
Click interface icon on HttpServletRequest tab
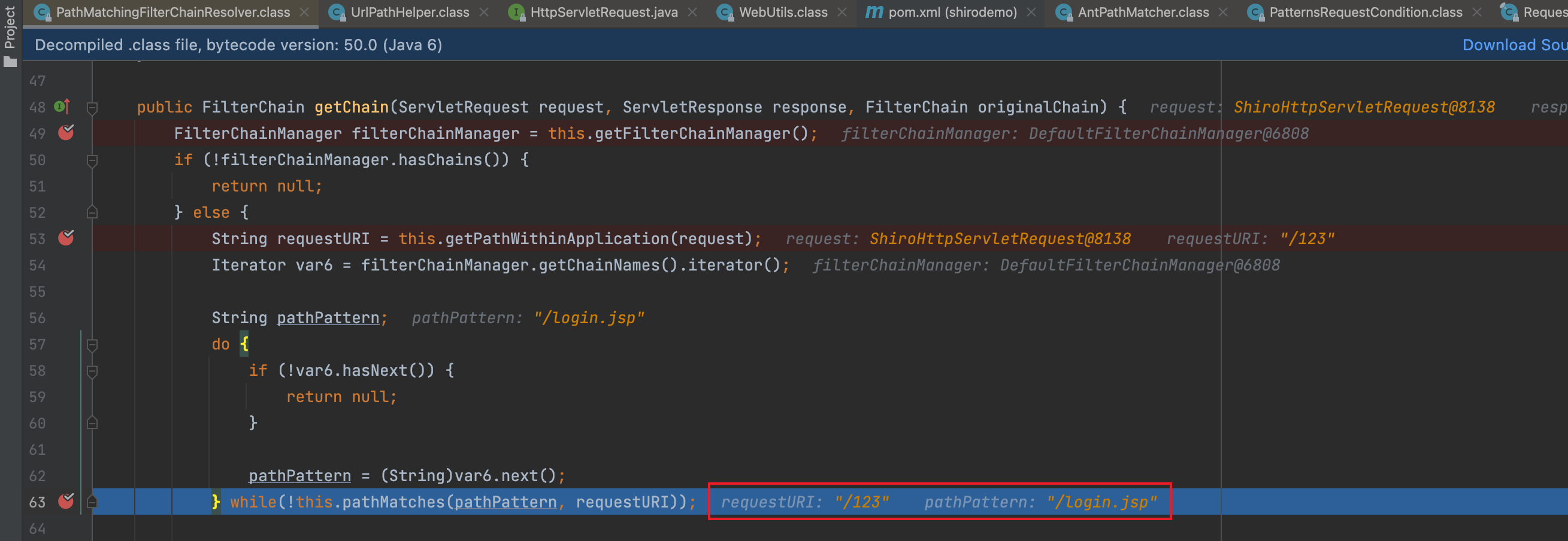[x=517, y=12]
